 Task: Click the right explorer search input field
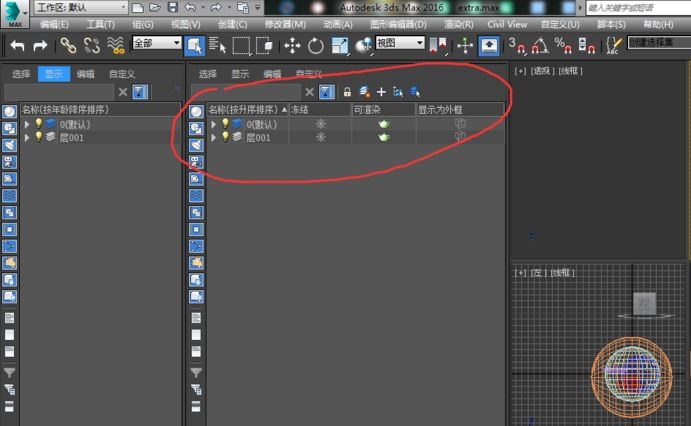coord(246,92)
